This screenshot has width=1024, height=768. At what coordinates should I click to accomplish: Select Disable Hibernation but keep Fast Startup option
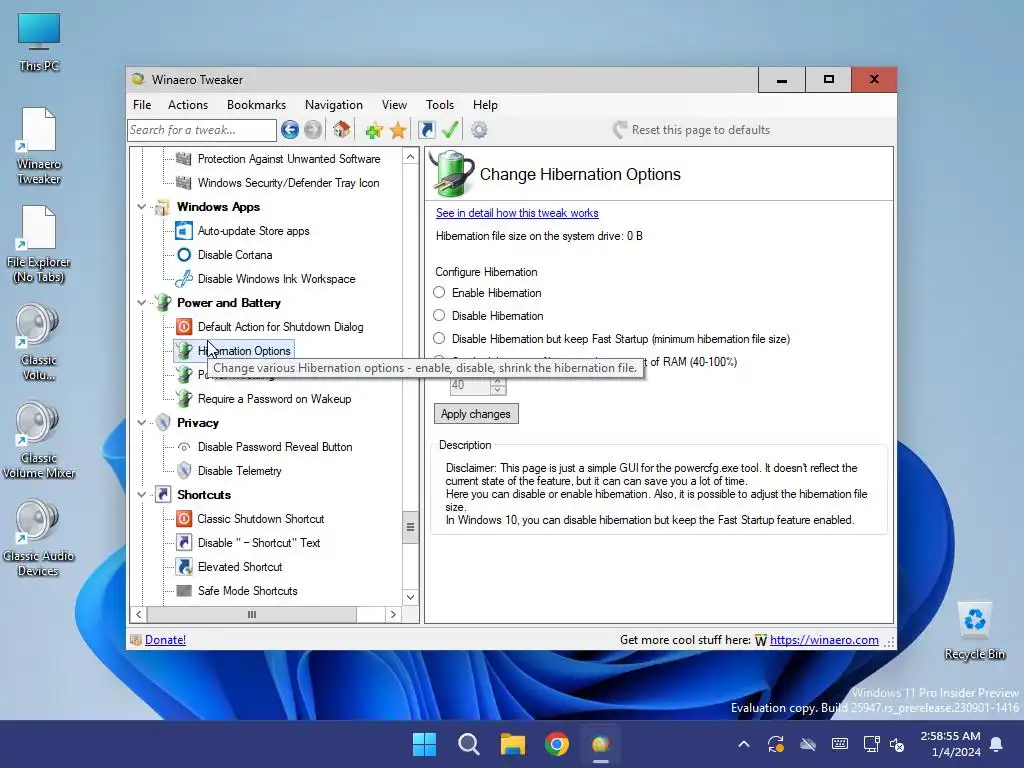440,338
